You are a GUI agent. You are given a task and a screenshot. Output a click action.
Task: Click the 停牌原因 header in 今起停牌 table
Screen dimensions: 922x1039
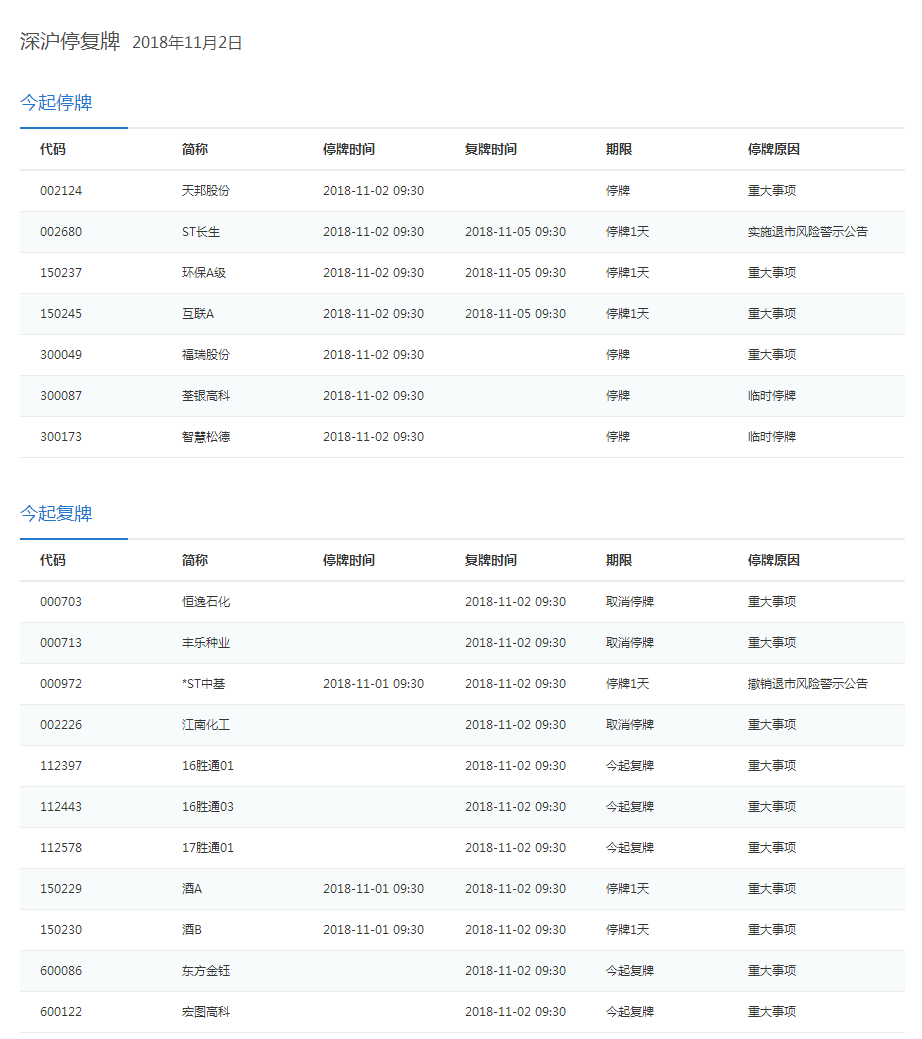click(773, 150)
